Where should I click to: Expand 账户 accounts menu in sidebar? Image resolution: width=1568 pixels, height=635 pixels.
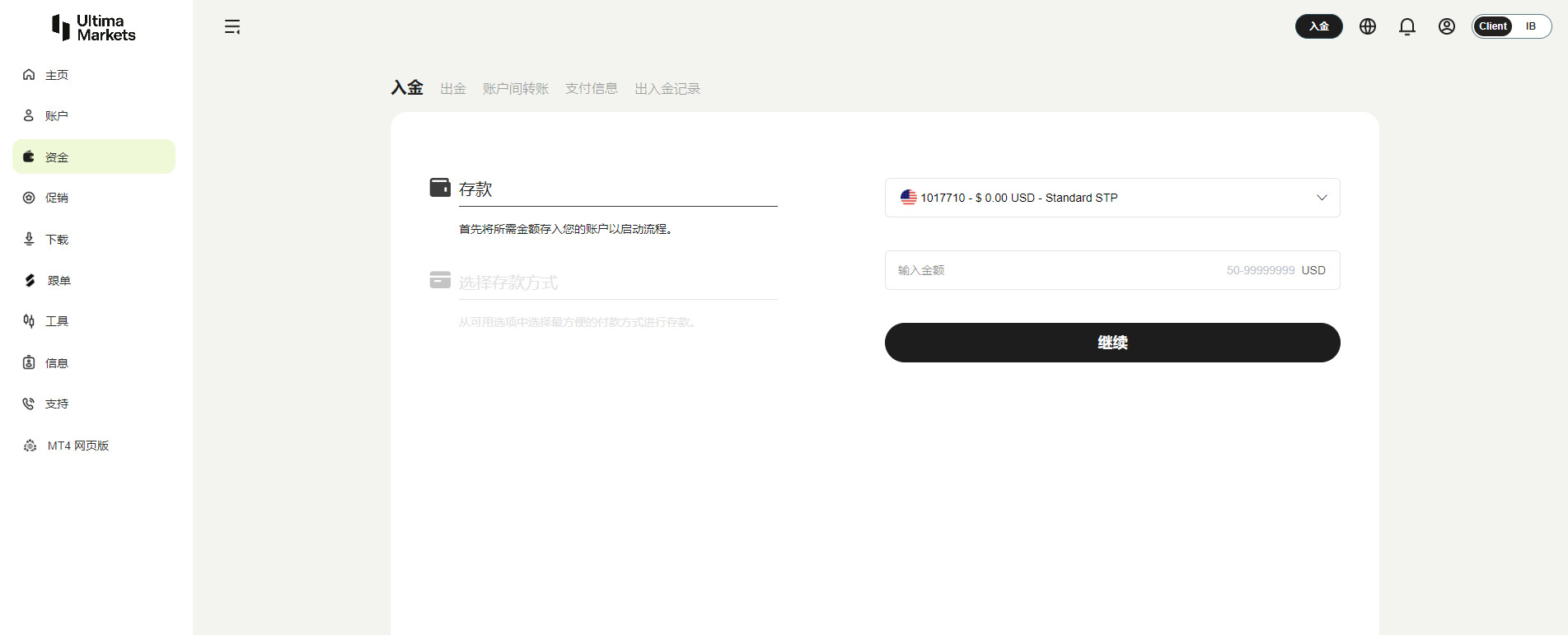point(56,116)
